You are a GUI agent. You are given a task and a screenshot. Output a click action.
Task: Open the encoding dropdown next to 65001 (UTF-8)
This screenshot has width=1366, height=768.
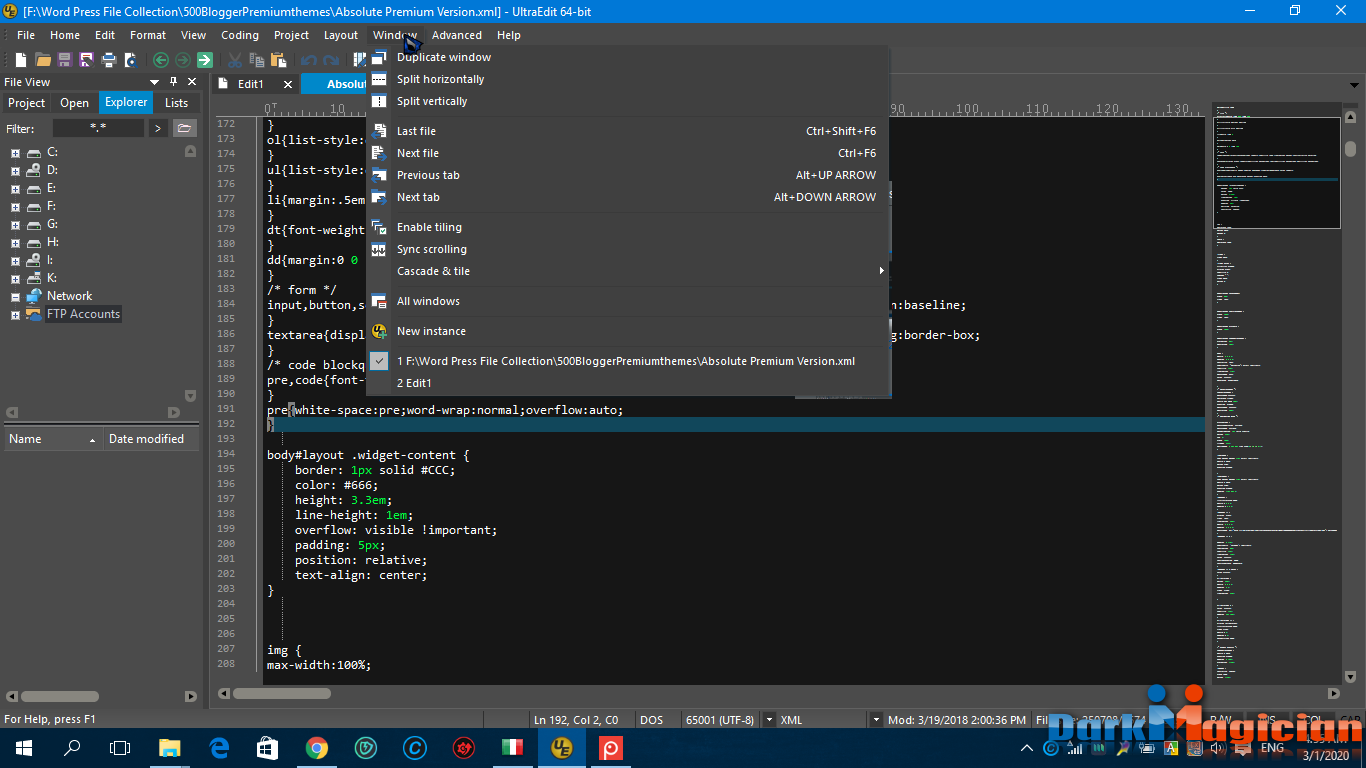point(769,720)
